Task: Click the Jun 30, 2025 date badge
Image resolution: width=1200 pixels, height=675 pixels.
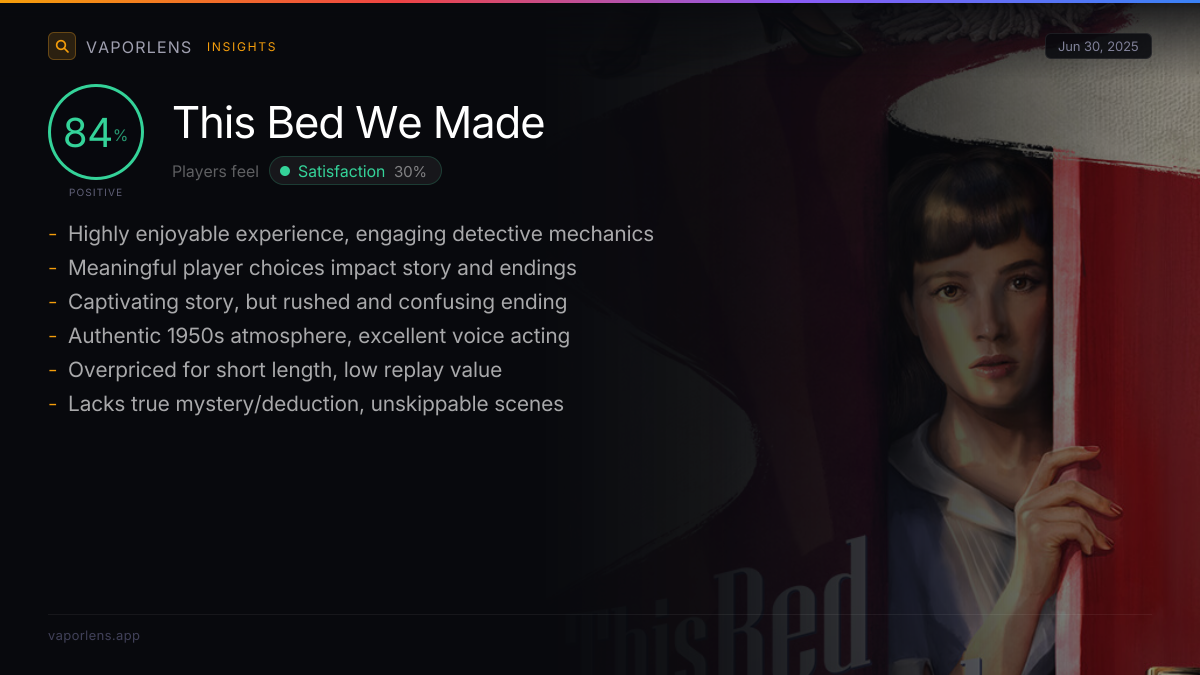Action: pos(1098,47)
